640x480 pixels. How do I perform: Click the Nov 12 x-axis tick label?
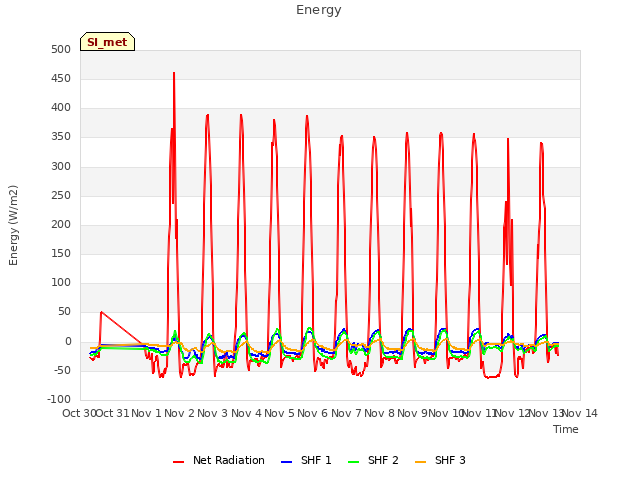[513, 413]
